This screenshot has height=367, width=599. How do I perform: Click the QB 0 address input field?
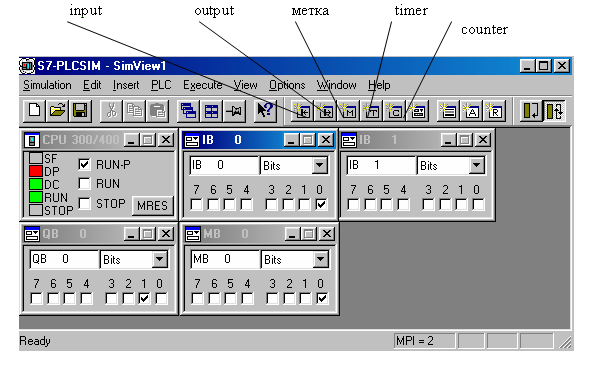click(64, 259)
